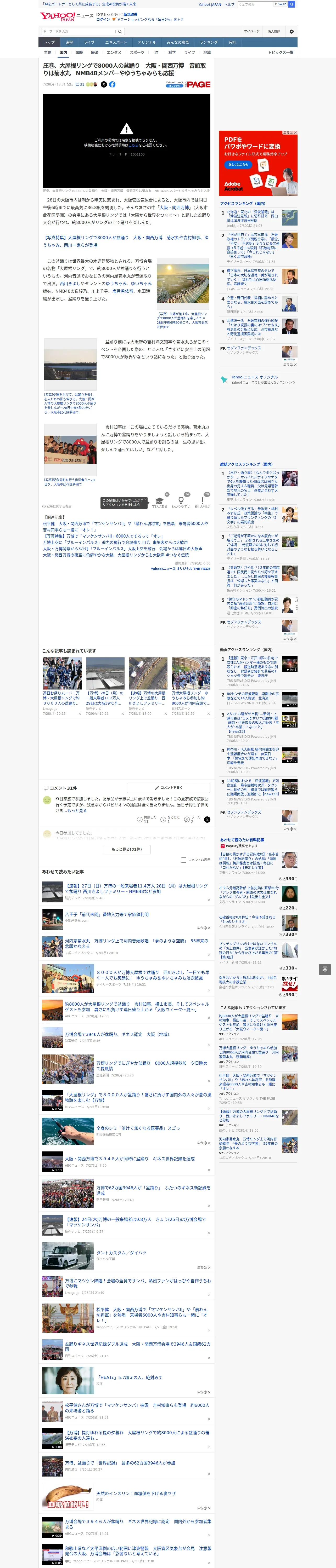336x1568 pixels.
Task: Open Myaku-Myaku EXPO 2025 stage photo
Action: click(x=70, y=449)
